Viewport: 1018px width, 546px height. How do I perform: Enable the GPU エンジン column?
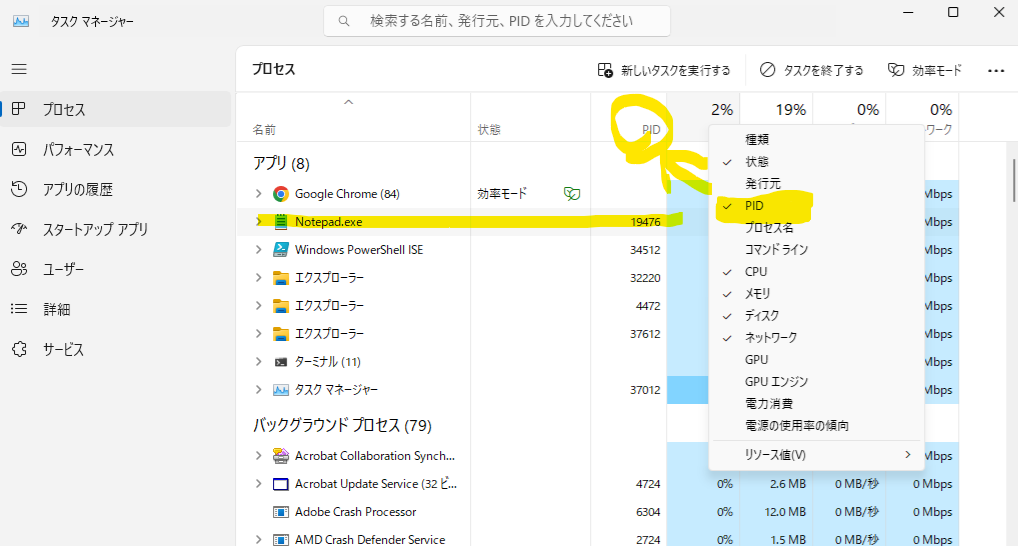click(816, 382)
